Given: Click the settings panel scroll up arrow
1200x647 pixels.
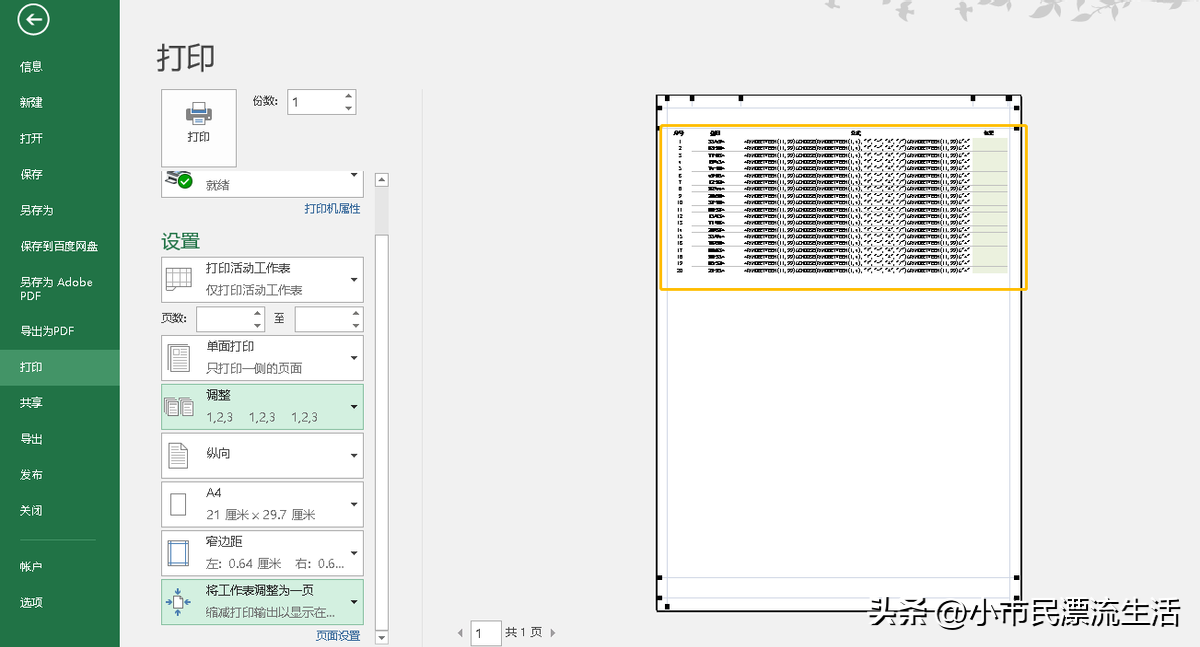Looking at the screenshot, I should pyautogui.click(x=381, y=180).
